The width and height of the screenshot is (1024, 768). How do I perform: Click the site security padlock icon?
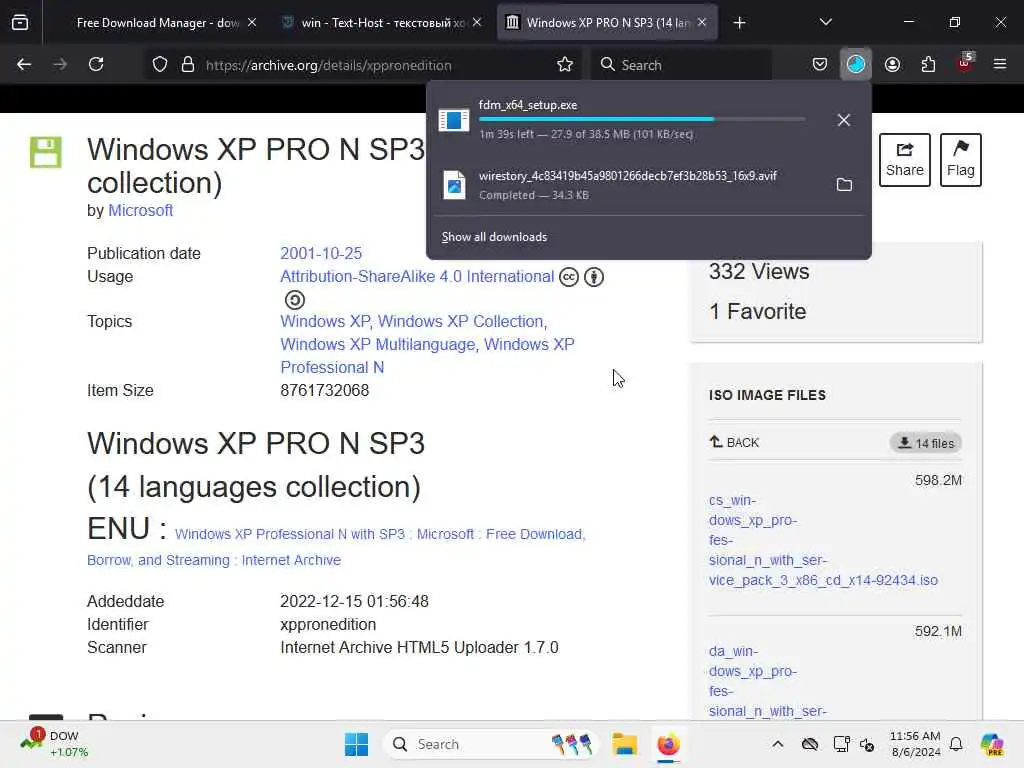point(188,65)
